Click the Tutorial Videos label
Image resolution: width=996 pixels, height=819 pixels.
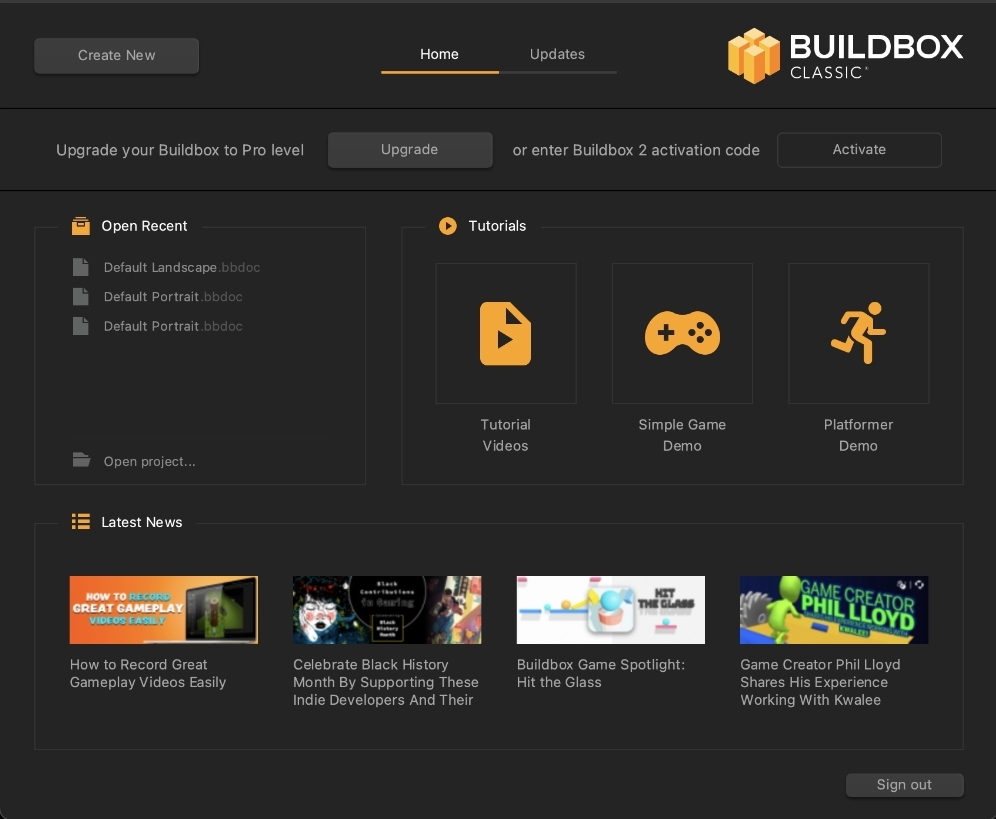click(x=505, y=435)
